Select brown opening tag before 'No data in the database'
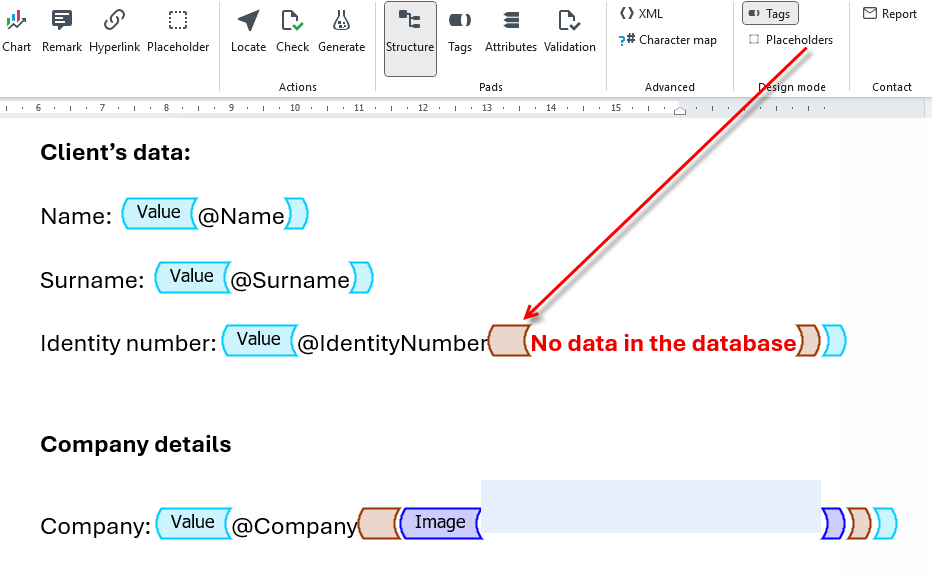Viewport: 932px width, 577px height. pyautogui.click(x=508, y=340)
